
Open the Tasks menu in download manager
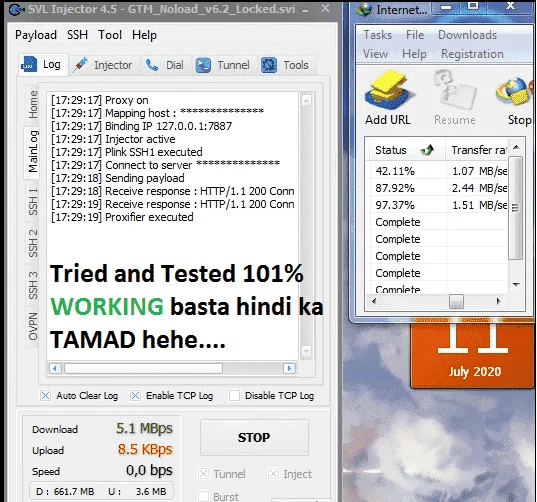(377, 35)
